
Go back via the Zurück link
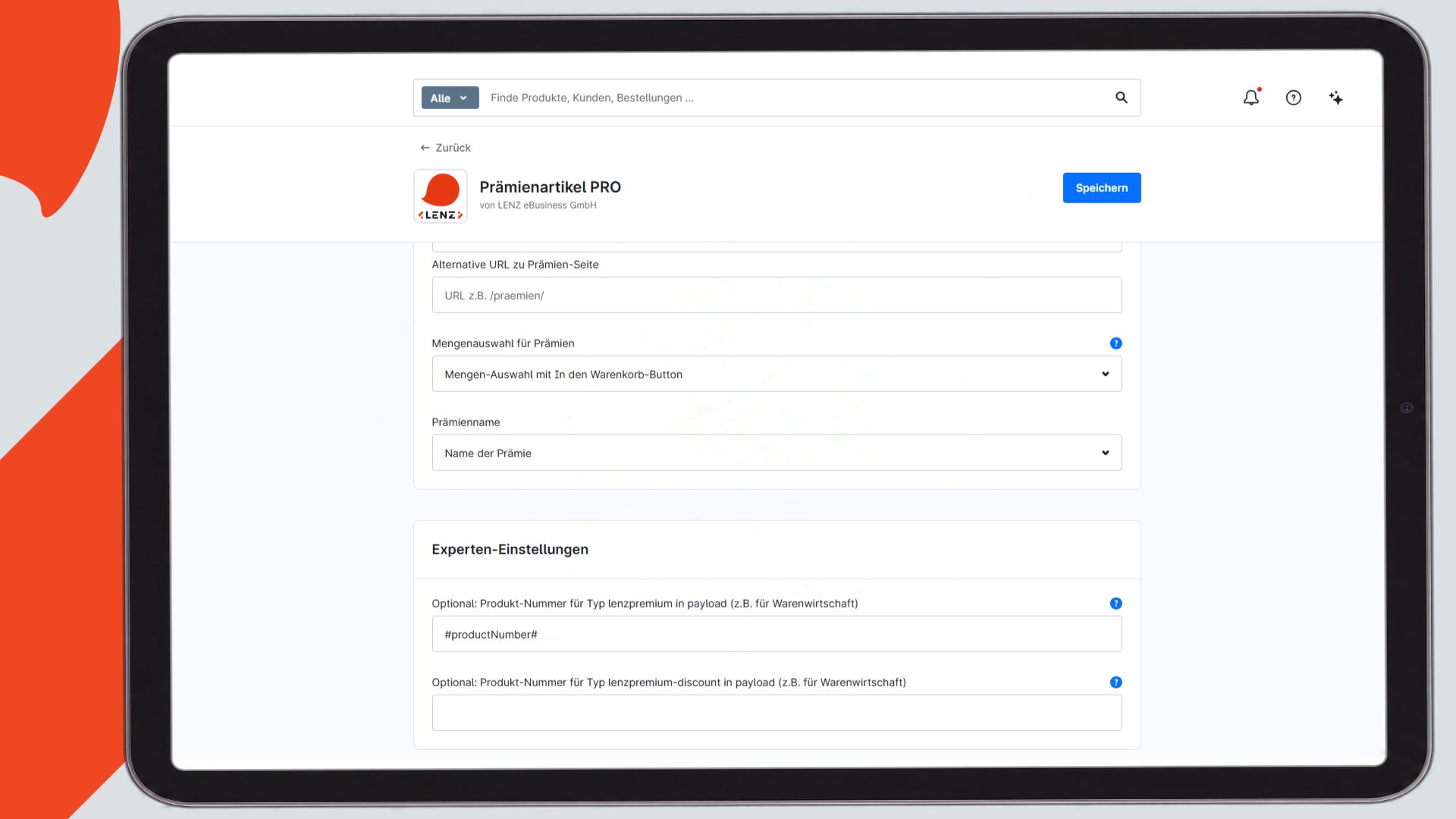(x=446, y=148)
